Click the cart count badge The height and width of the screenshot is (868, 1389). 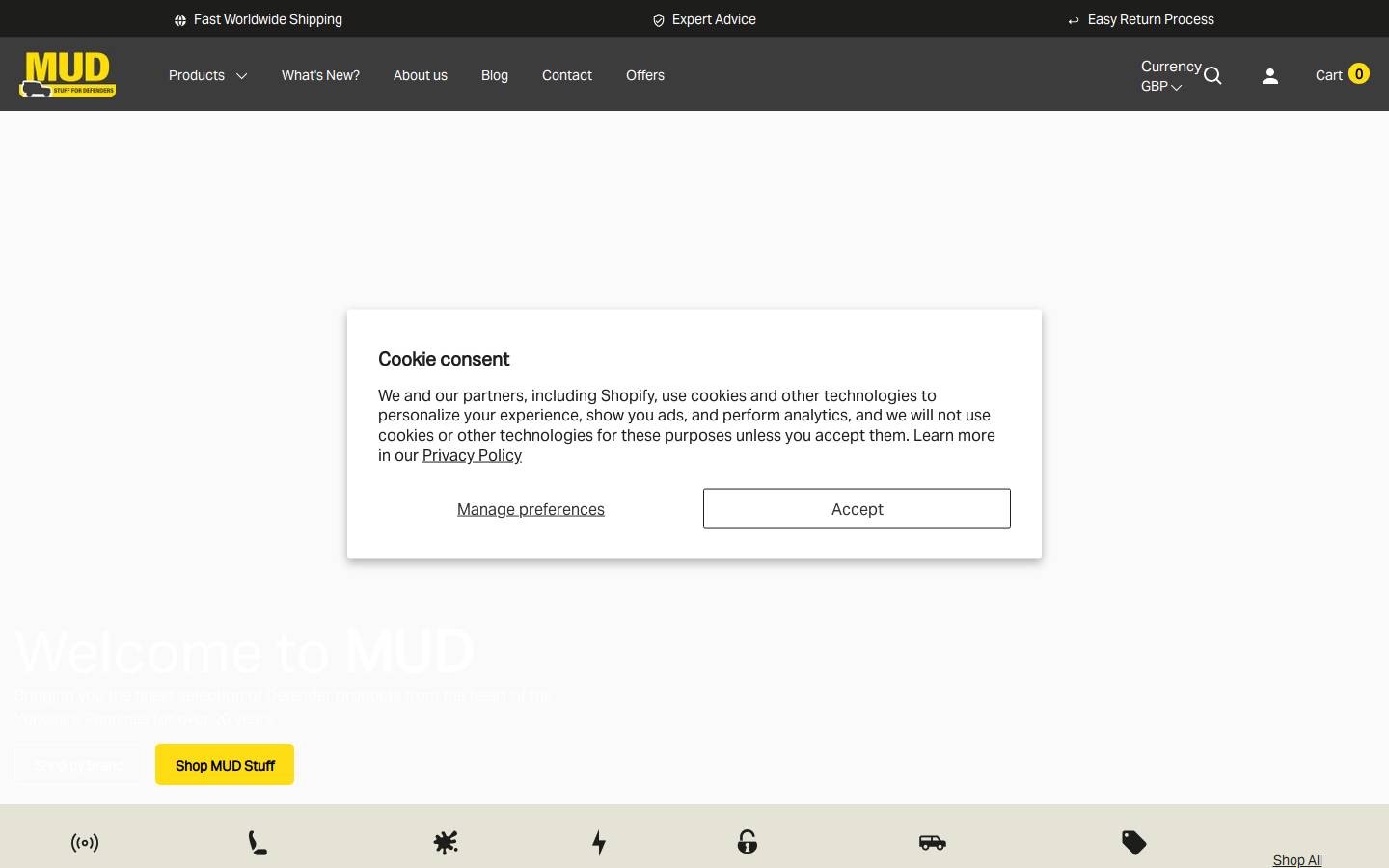coord(1359,73)
